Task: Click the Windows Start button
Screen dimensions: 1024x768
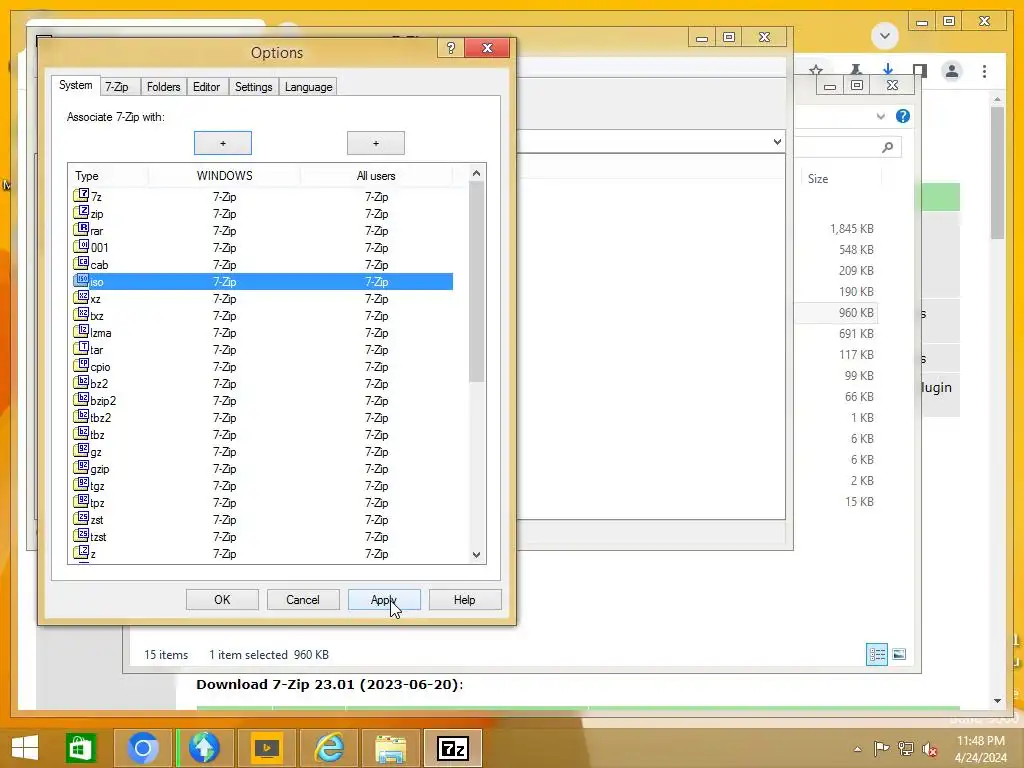Action: [x=25, y=748]
